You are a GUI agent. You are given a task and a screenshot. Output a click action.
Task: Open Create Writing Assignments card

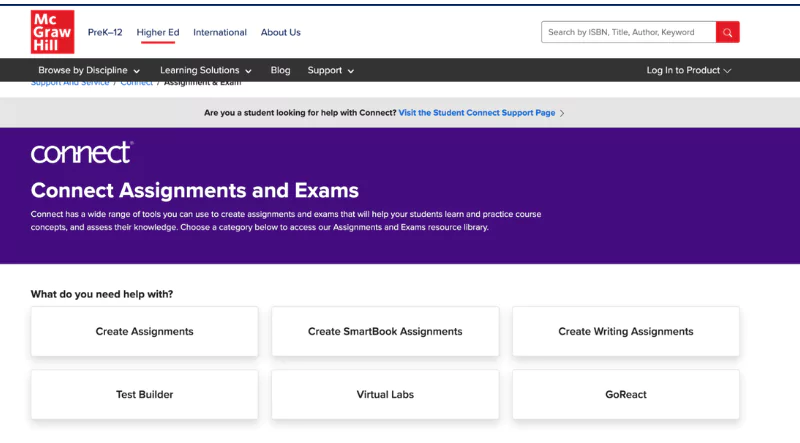[x=626, y=331]
